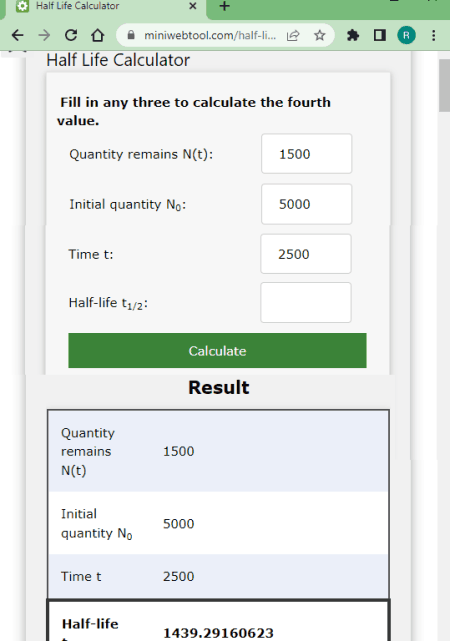Go back using the browser back arrow

point(18,36)
